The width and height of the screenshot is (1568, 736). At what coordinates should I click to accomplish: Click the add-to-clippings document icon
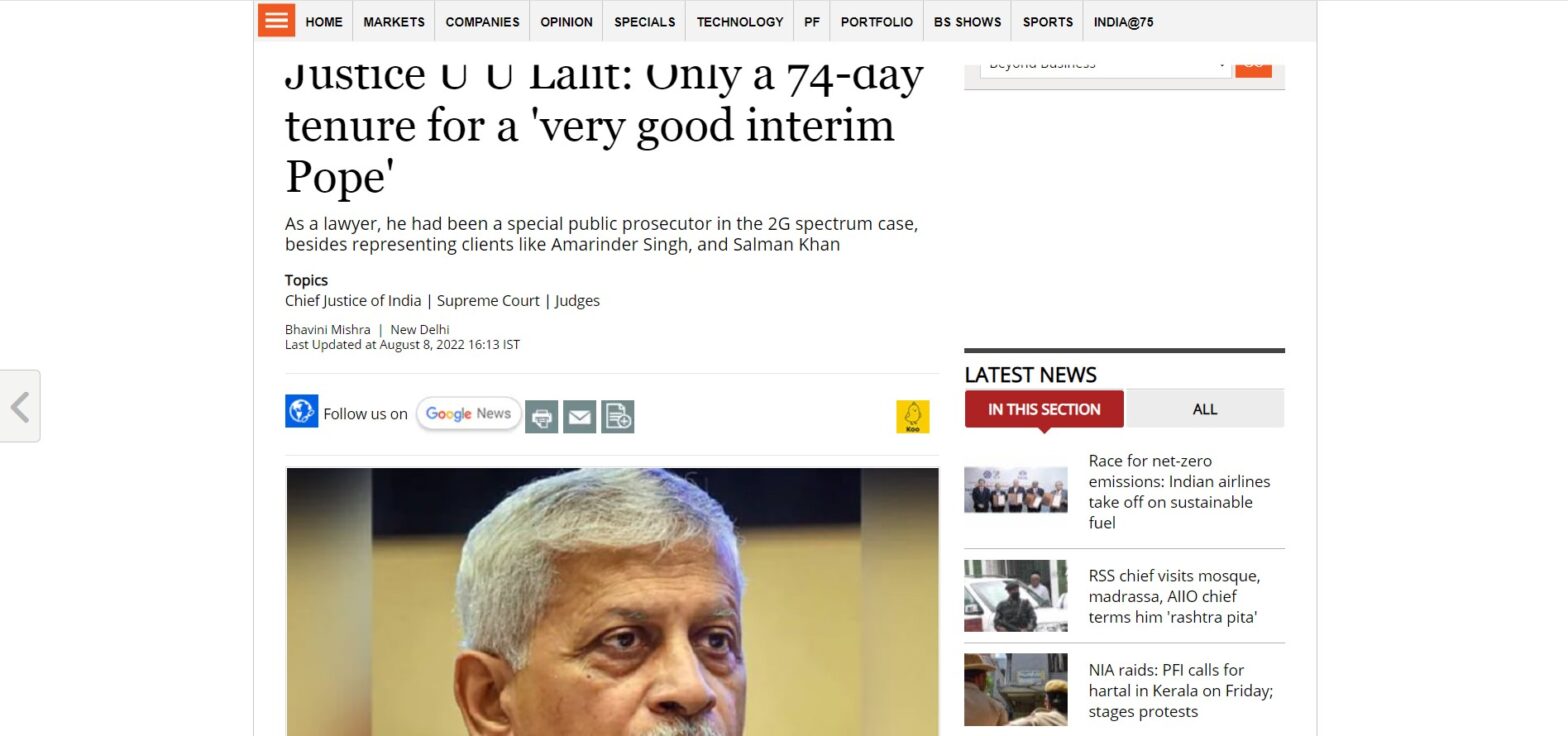(617, 416)
